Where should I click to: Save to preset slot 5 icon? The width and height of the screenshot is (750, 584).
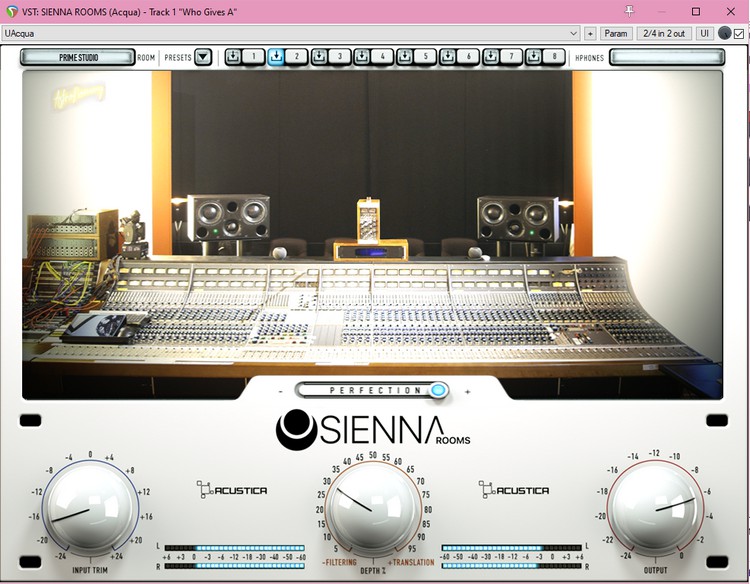(x=405, y=57)
